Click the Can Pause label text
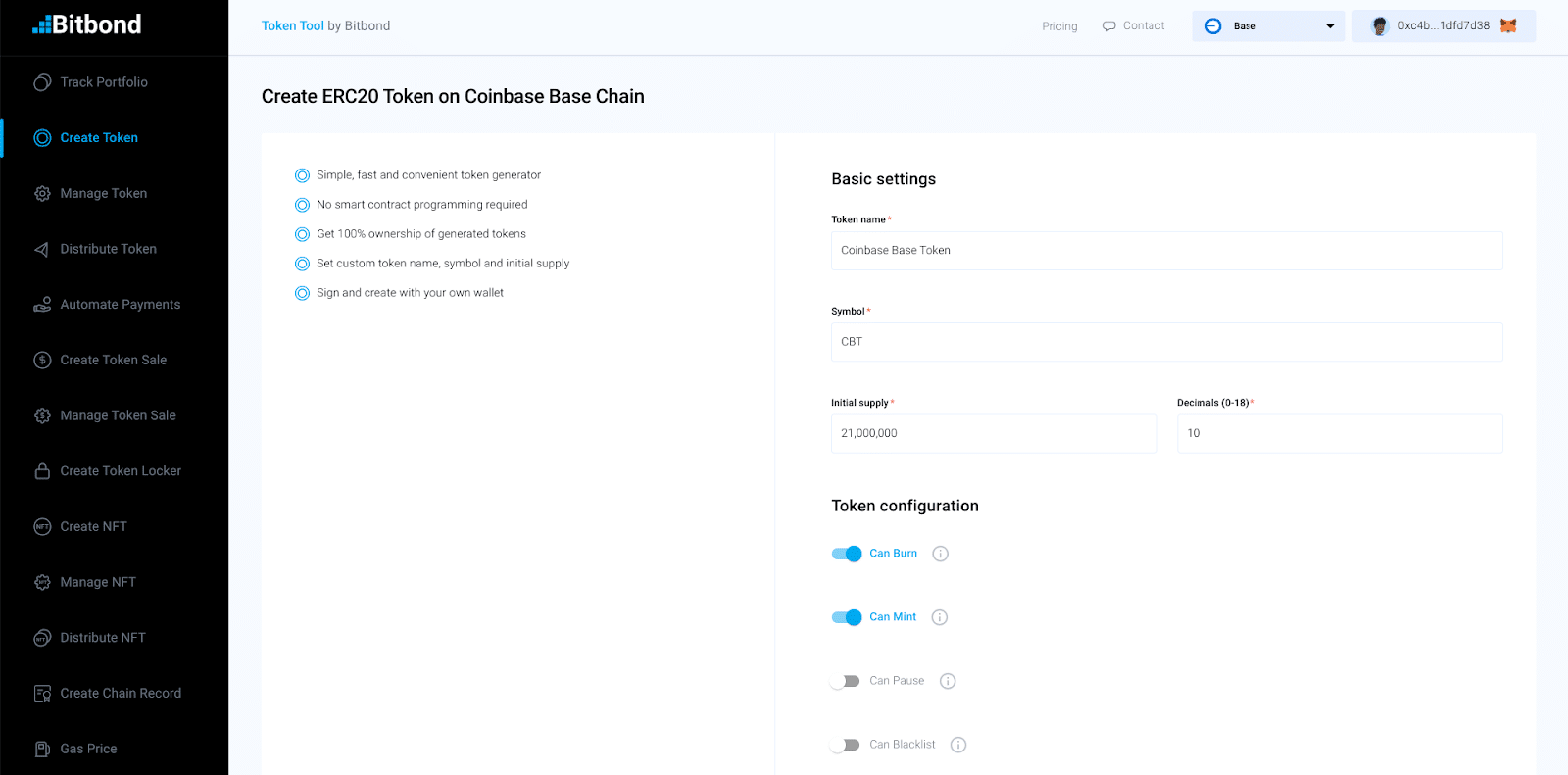 pyautogui.click(x=897, y=681)
